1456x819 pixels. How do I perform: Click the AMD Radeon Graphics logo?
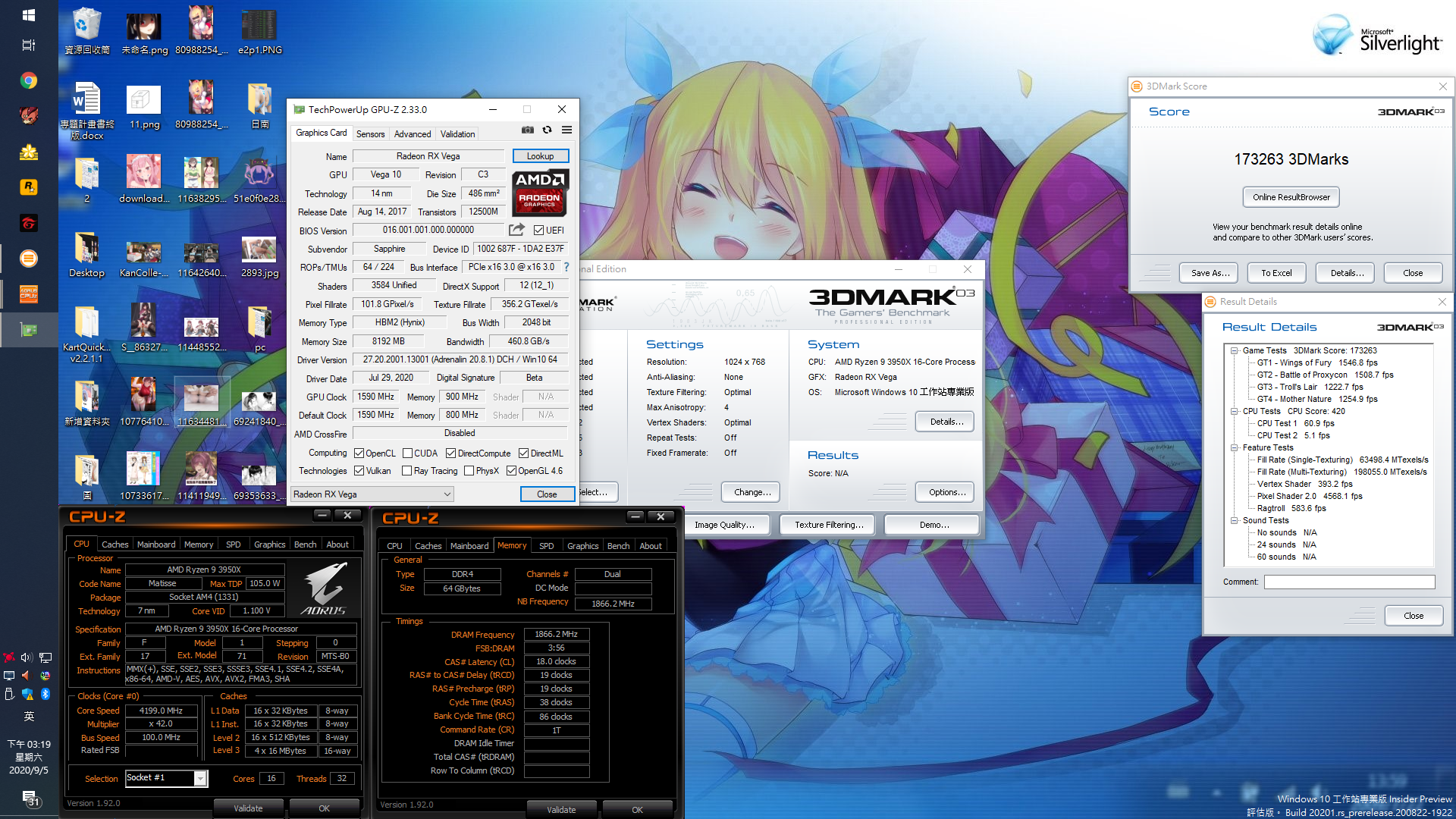[x=540, y=193]
